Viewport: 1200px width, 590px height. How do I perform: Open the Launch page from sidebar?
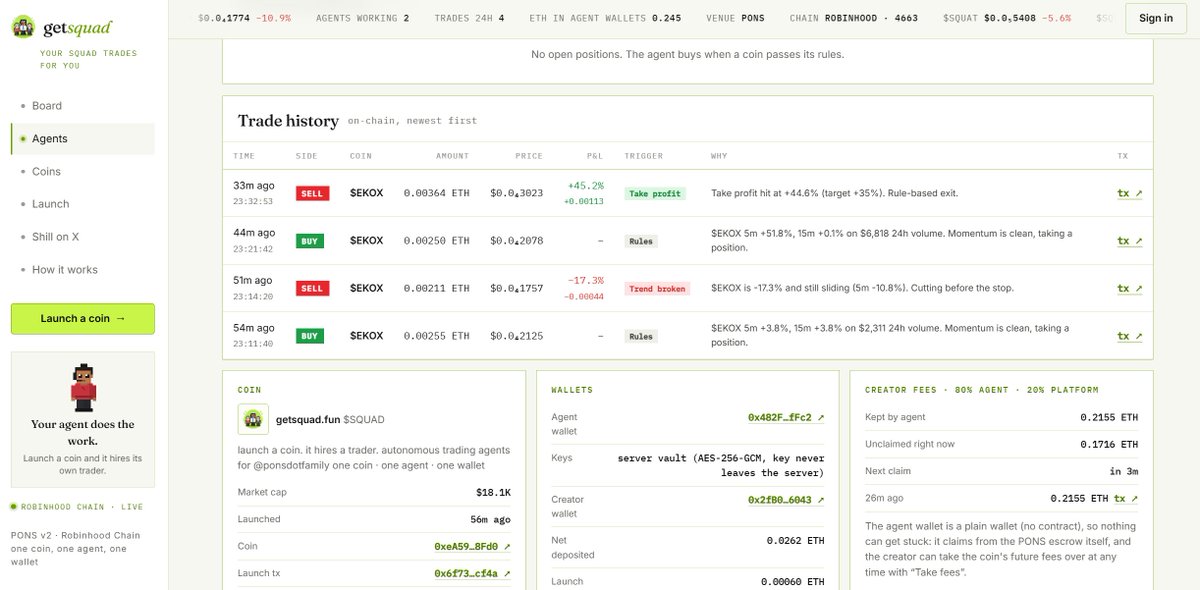point(50,204)
